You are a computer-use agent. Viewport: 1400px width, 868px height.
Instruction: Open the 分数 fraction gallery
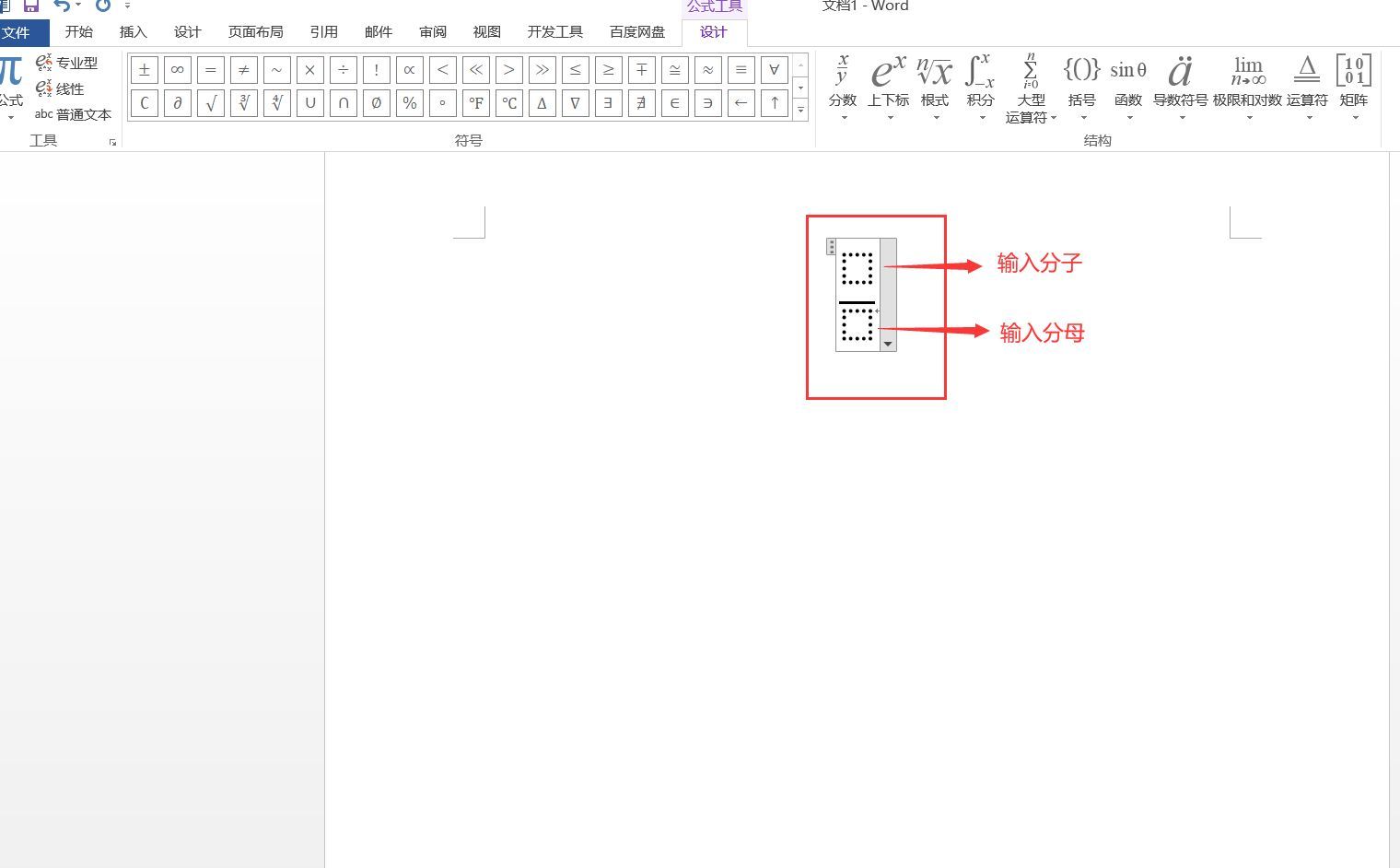(x=843, y=88)
